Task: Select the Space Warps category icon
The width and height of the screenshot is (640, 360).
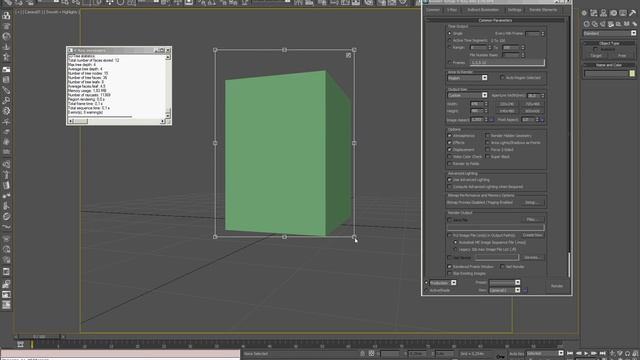Action: click(x=627, y=24)
